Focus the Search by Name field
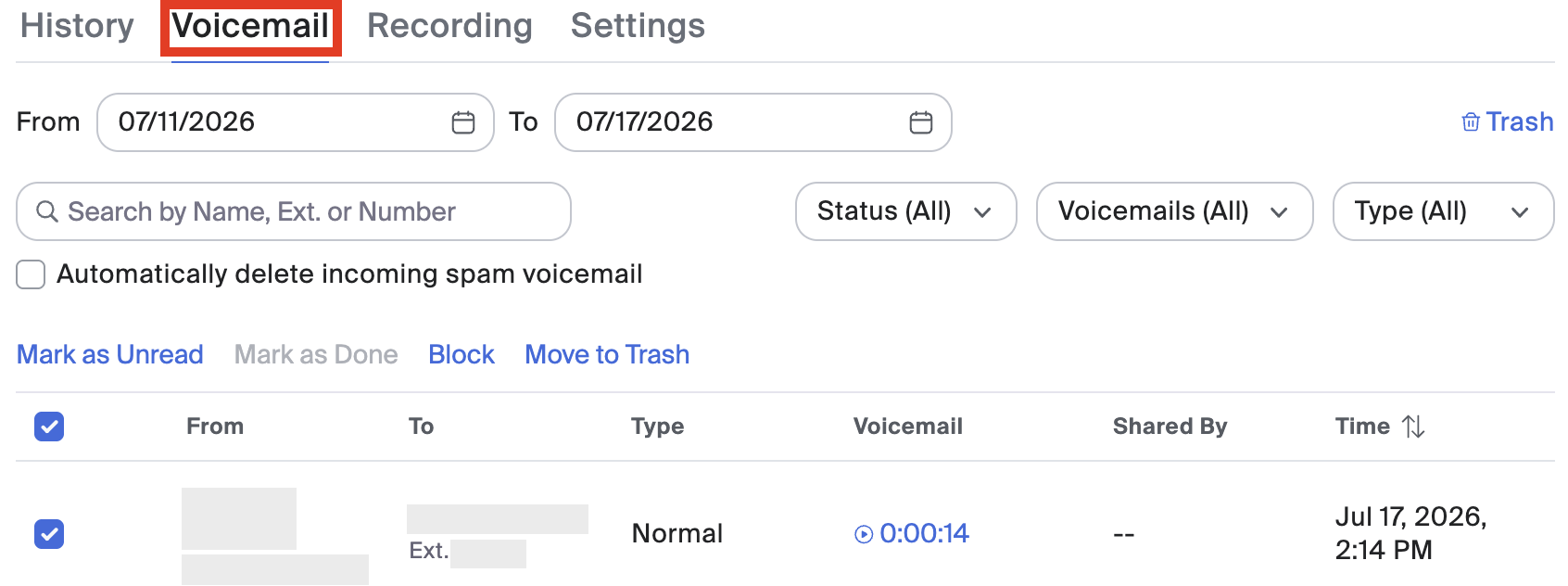This screenshot has width=1568, height=586. click(294, 211)
